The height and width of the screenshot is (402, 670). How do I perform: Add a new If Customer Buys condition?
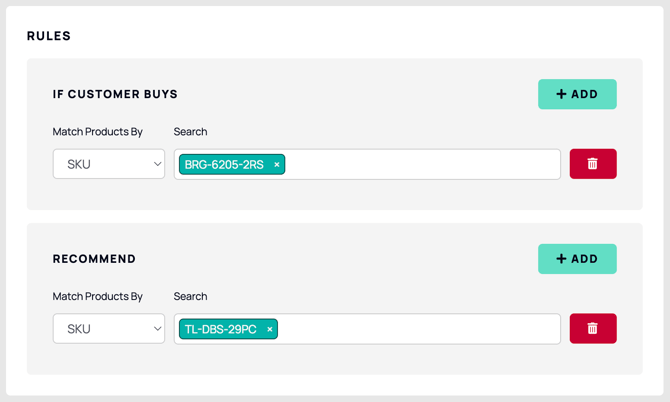(x=577, y=94)
